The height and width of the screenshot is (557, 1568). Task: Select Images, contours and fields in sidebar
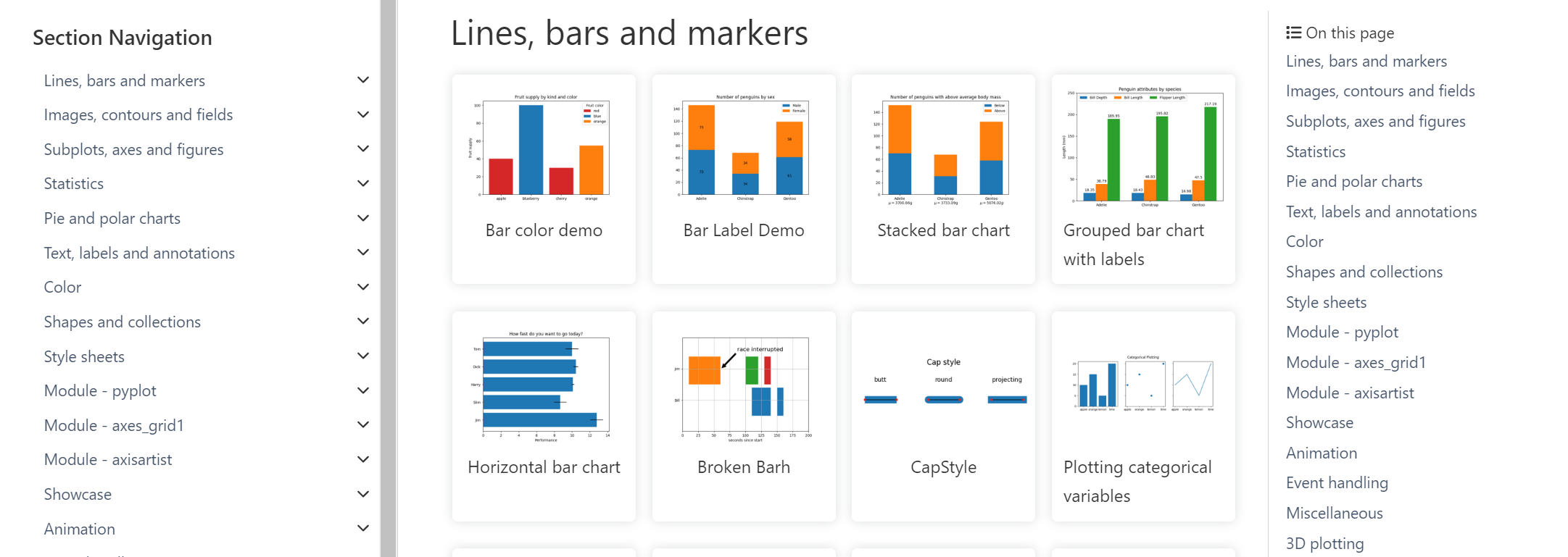point(138,115)
